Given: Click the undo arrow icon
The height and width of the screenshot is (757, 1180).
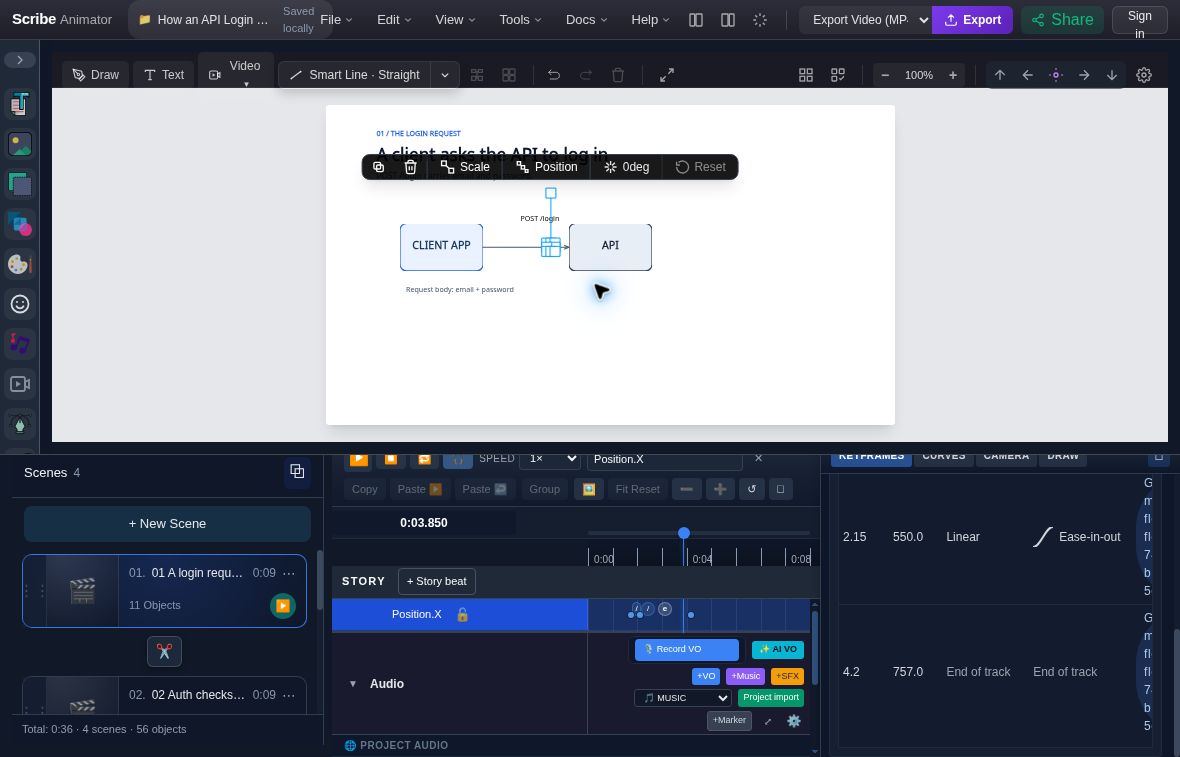Looking at the screenshot, I should tap(554, 74).
